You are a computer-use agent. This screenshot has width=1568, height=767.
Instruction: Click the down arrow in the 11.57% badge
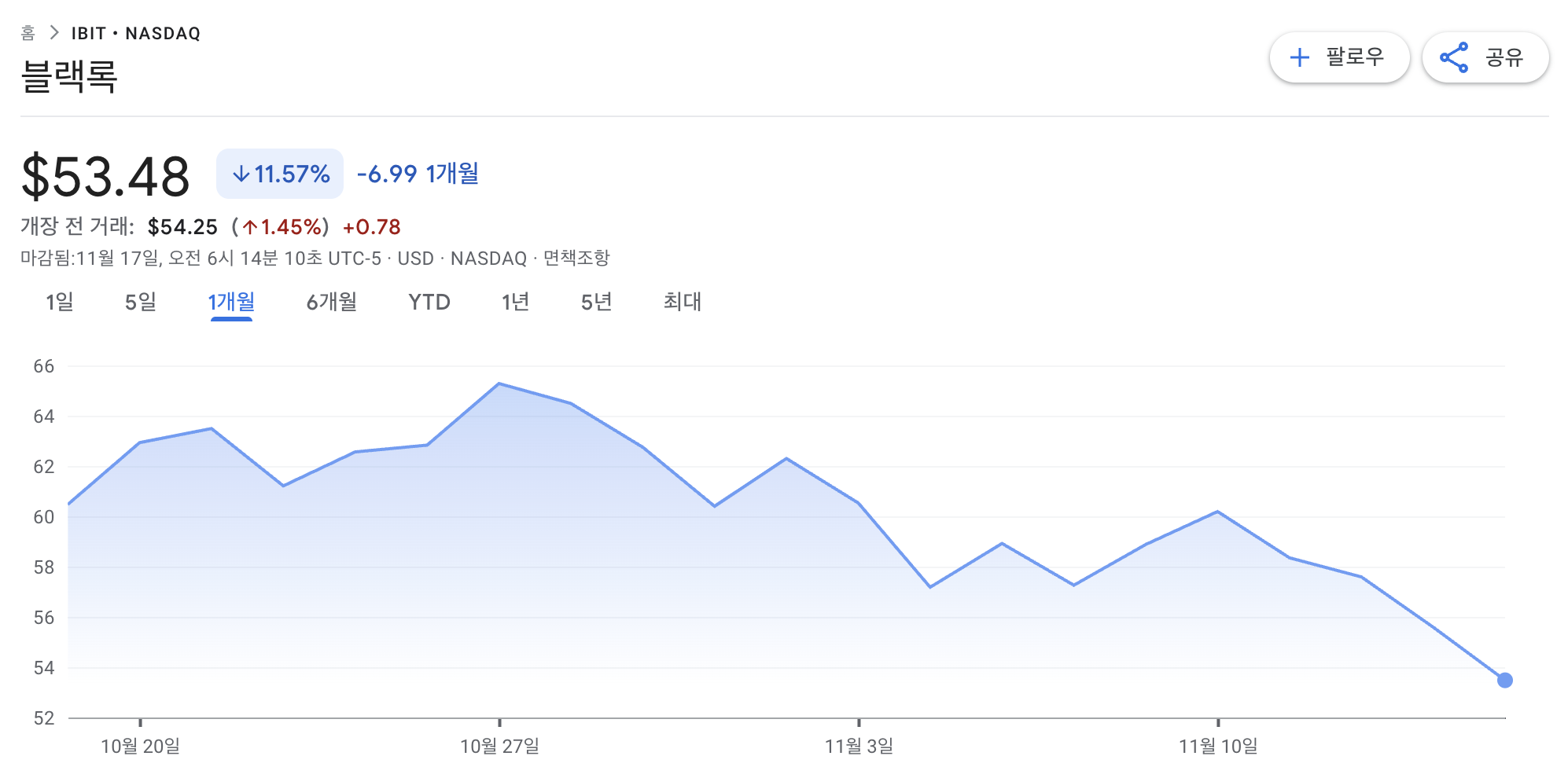point(240,174)
